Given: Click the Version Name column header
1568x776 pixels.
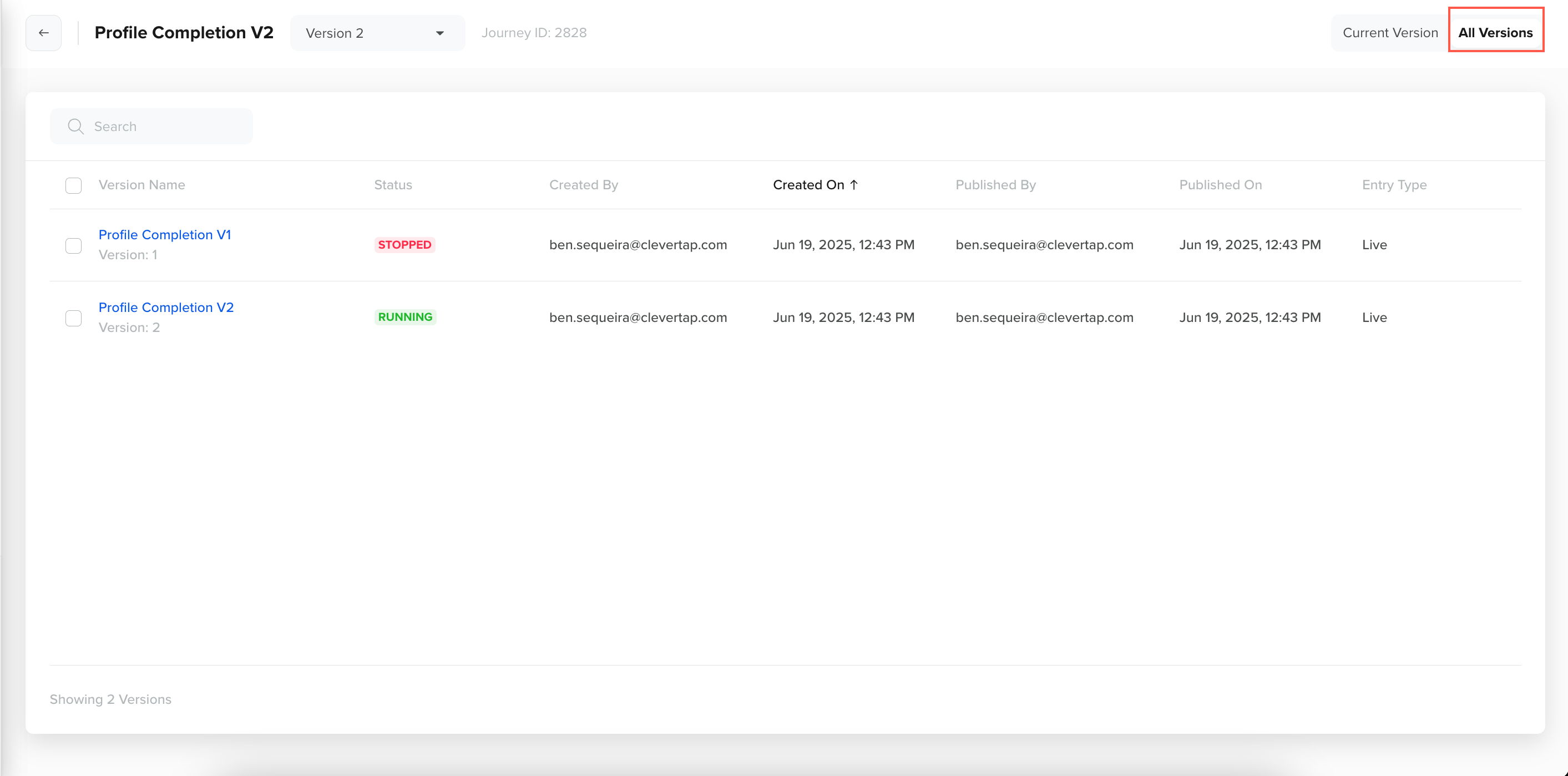Looking at the screenshot, I should (x=141, y=184).
